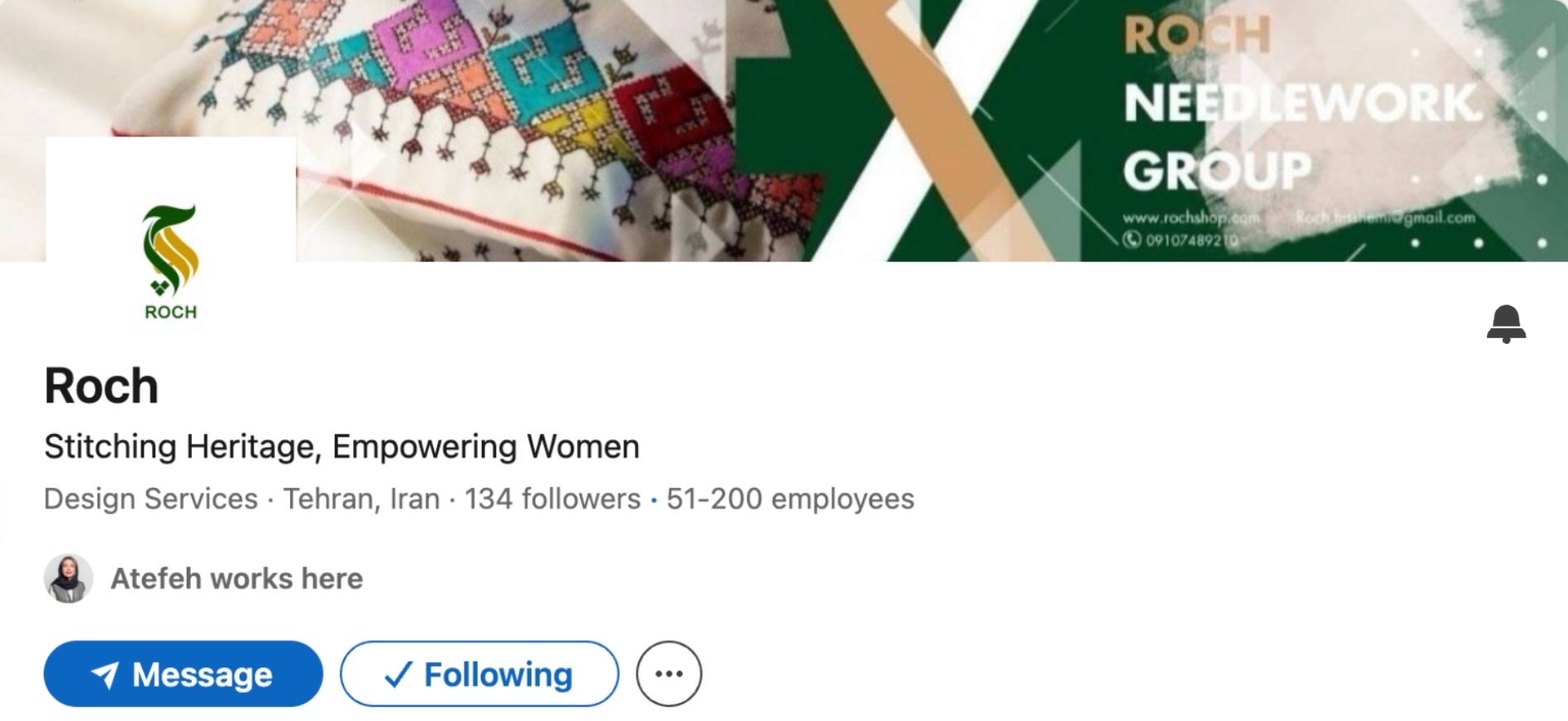Open the "Atefeh works here" link
The height and width of the screenshot is (721, 1568).
coord(236,578)
